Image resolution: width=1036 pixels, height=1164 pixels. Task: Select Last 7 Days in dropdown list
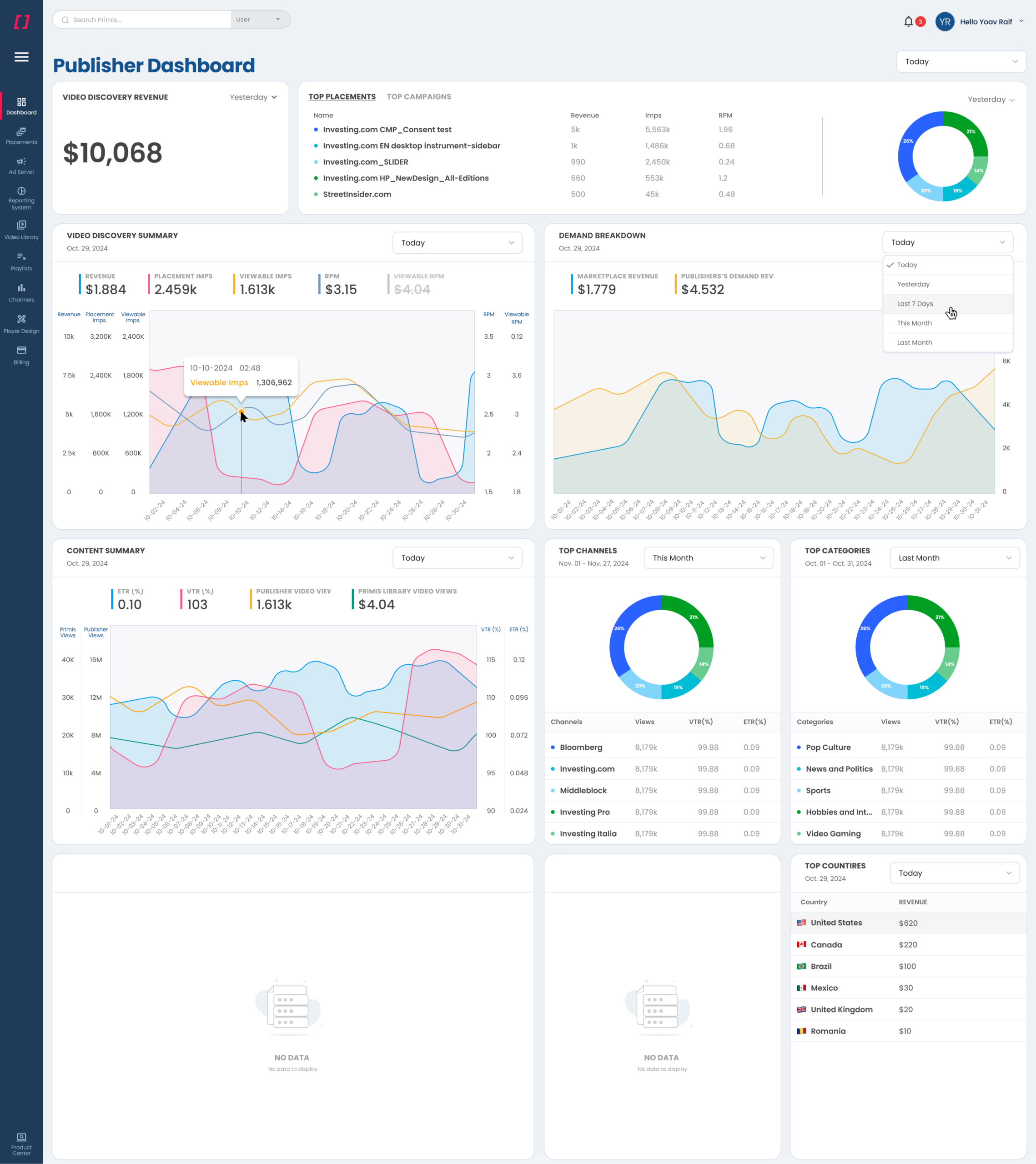pyautogui.click(x=915, y=304)
